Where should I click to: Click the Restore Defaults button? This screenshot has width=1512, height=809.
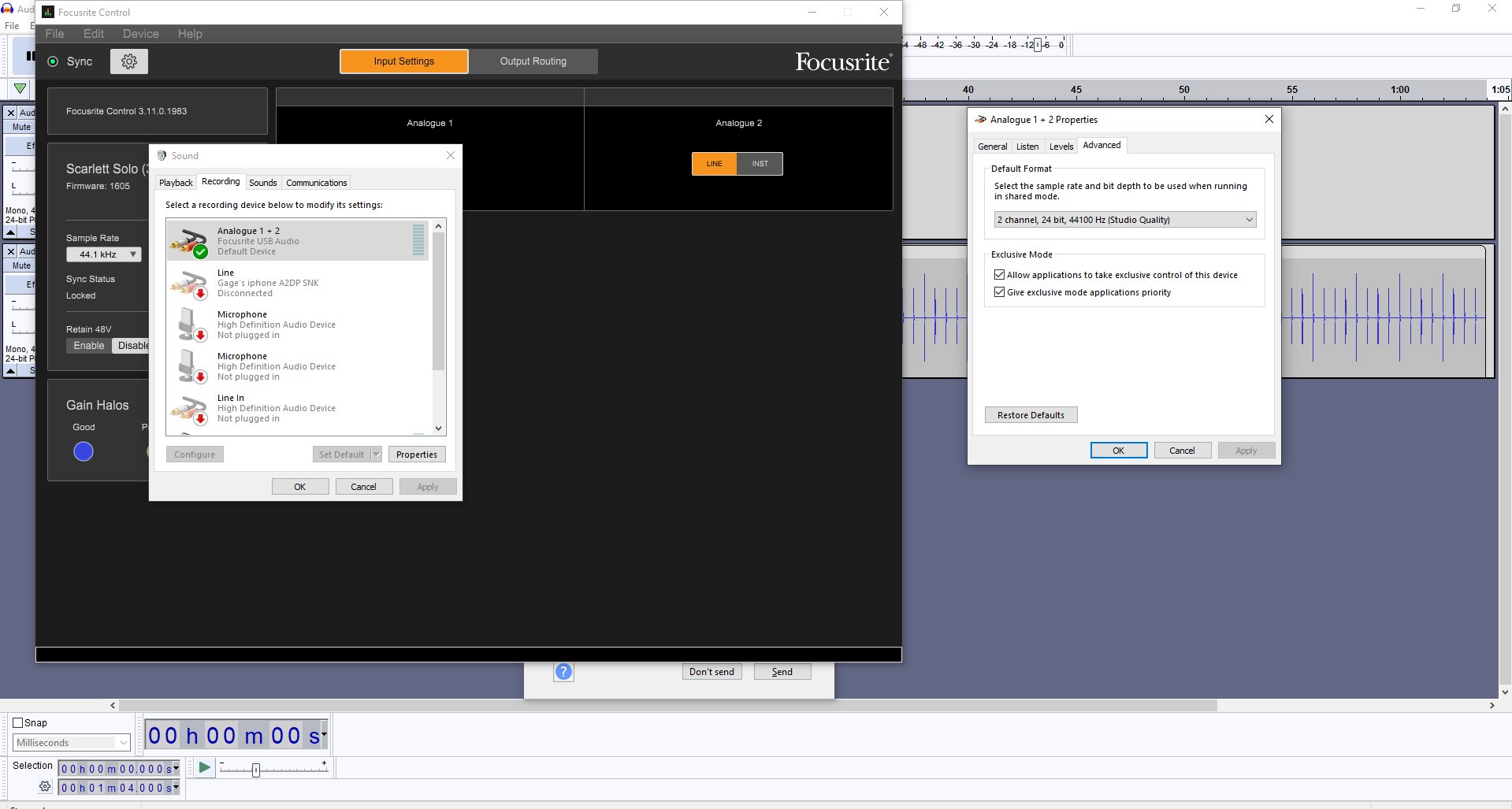tap(1031, 415)
